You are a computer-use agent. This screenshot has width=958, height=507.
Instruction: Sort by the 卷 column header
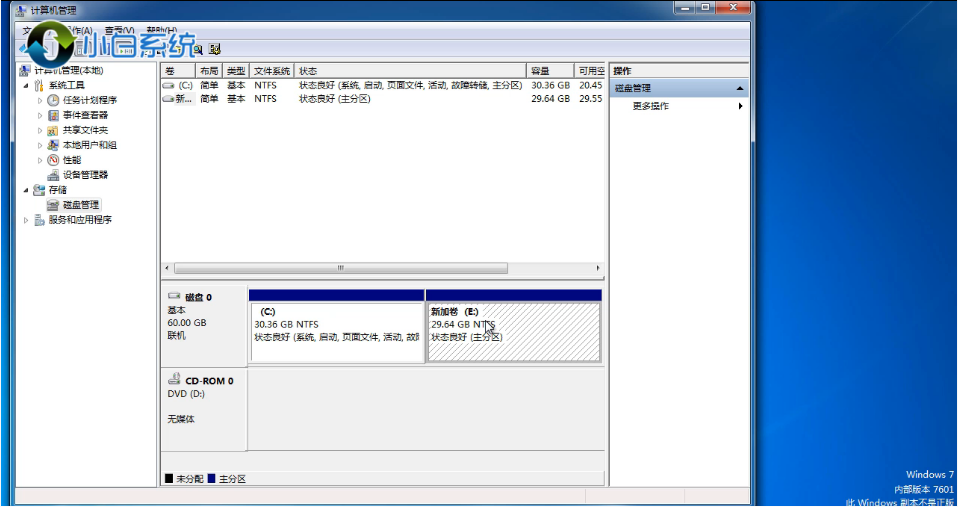(x=178, y=71)
